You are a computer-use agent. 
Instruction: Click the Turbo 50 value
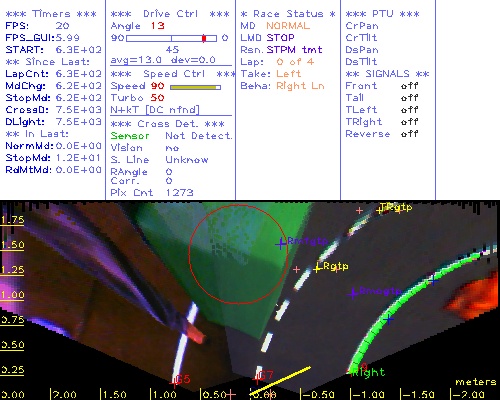(157, 98)
